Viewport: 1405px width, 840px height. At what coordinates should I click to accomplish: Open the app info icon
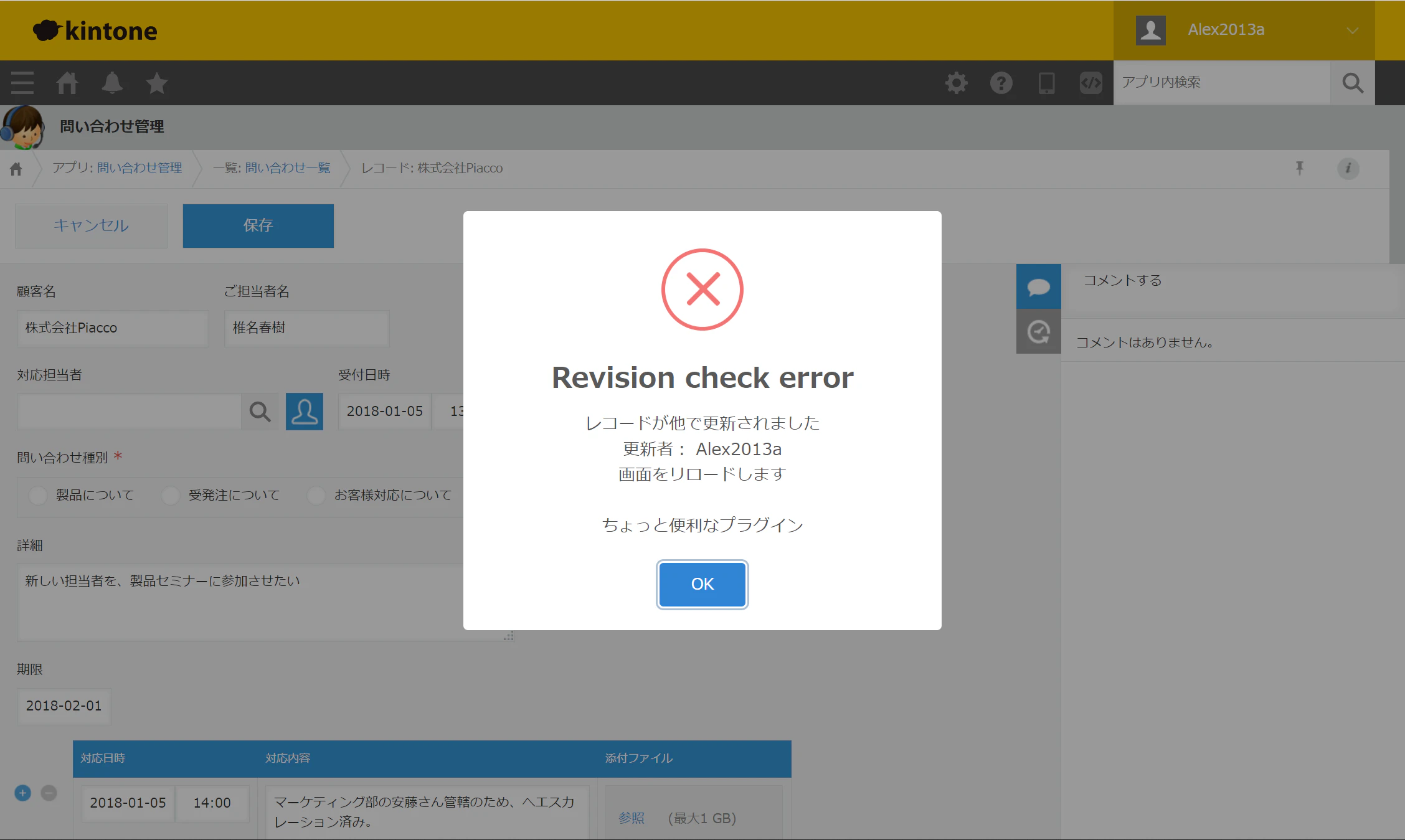point(1348,168)
